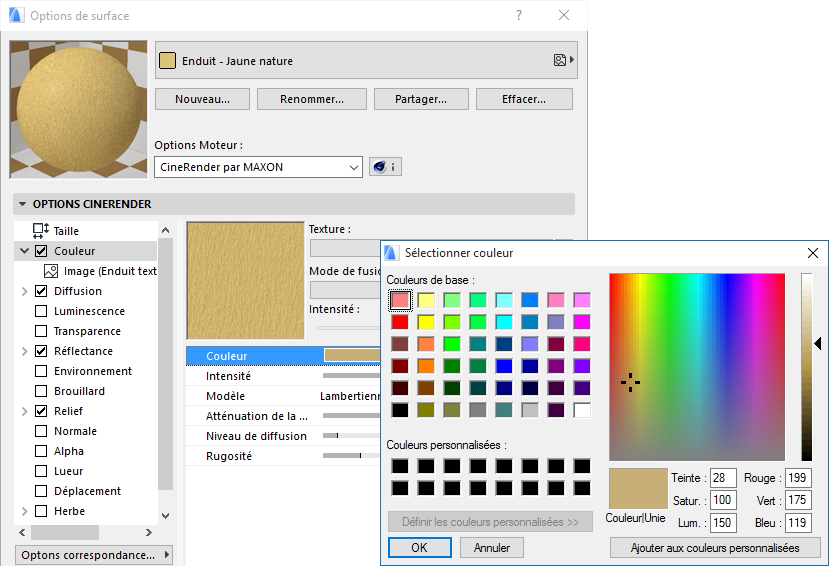The height and width of the screenshot is (566, 829).
Task: Click the luminosity slider arrow
Action: (817, 344)
